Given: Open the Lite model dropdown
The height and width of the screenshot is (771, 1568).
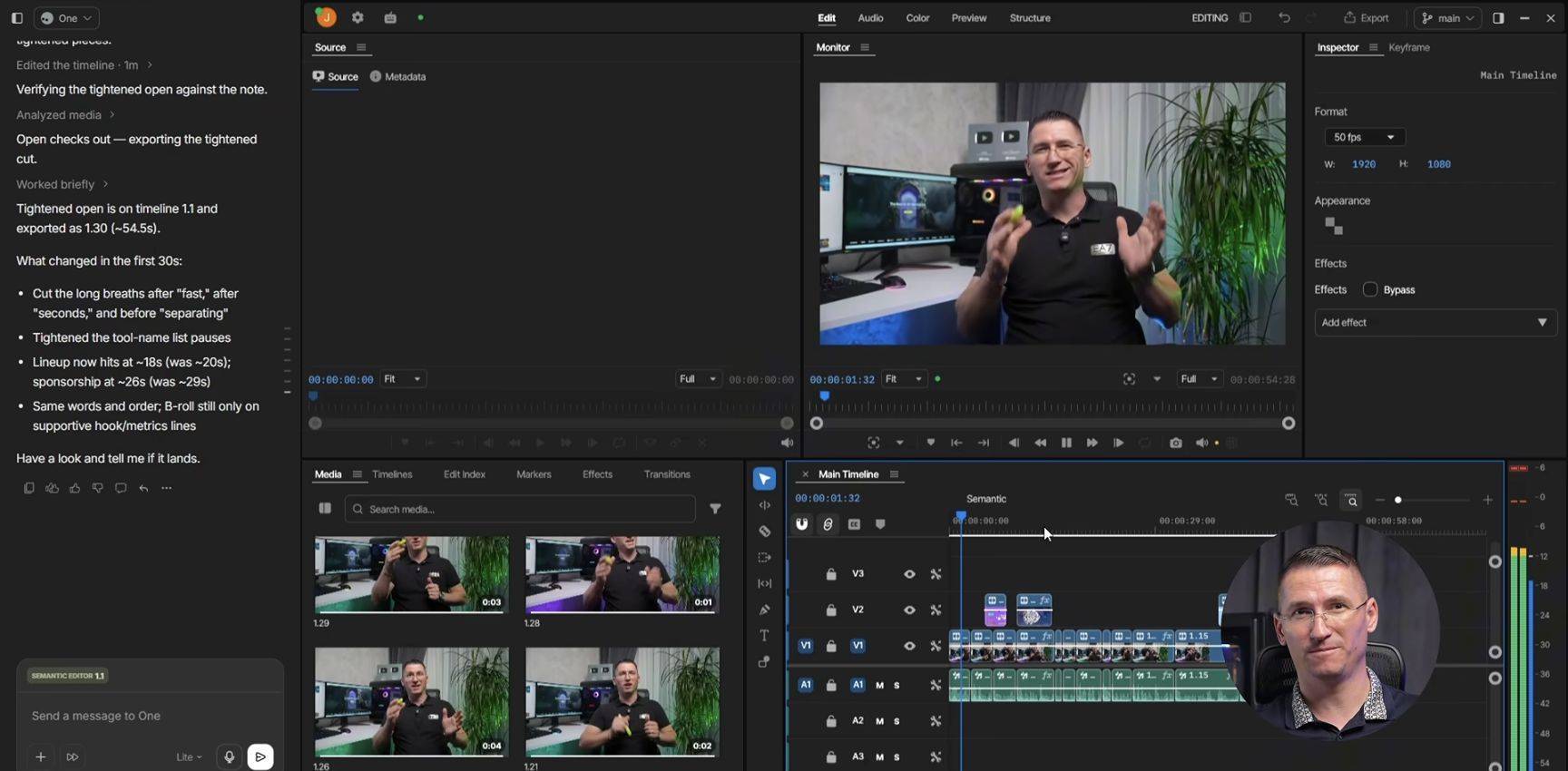Looking at the screenshot, I should [189, 756].
